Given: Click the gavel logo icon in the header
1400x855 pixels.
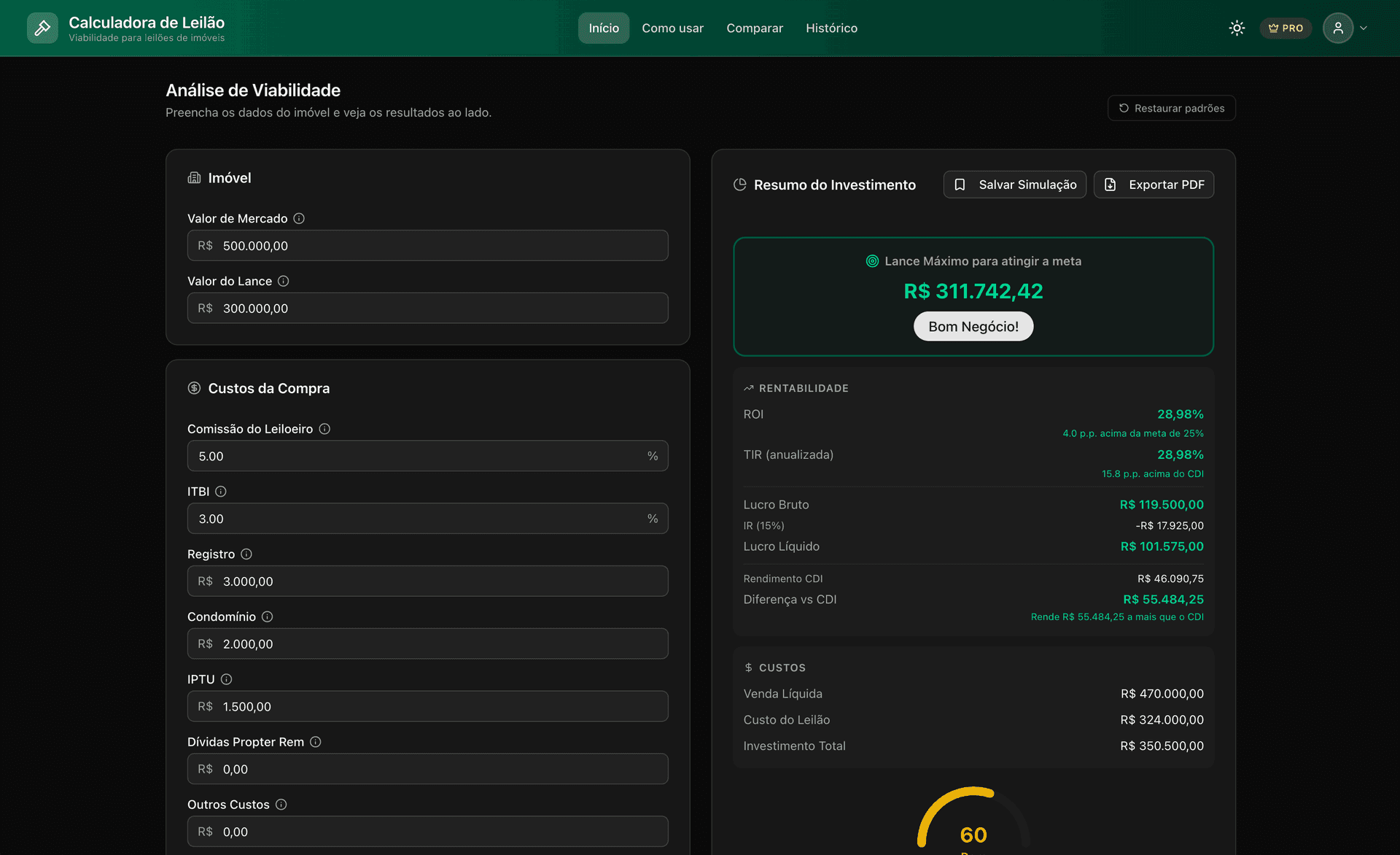Looking at the screenshot, I should pyautogui.click(x=42, y=28).
